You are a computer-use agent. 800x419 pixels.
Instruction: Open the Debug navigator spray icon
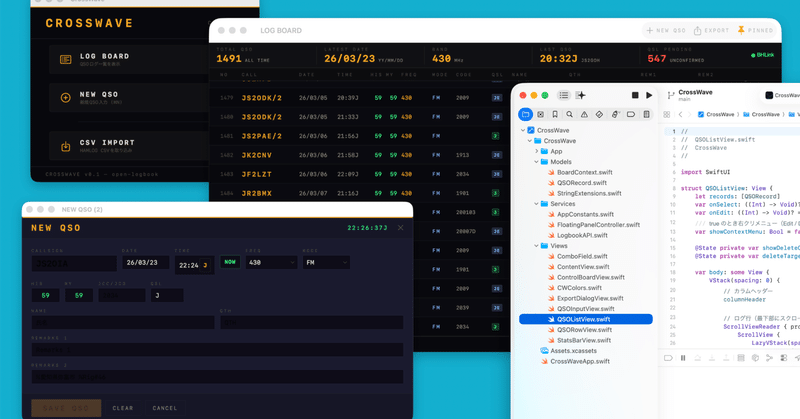(615, 114)
